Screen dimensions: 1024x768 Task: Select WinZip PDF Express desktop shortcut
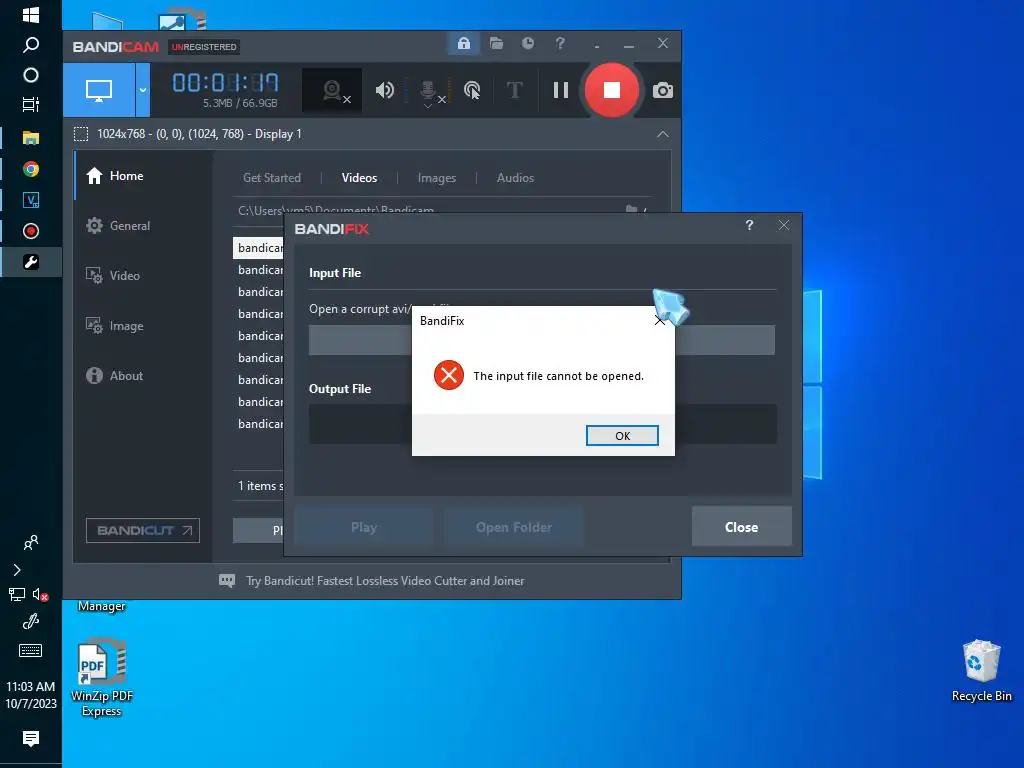point(101,678)
